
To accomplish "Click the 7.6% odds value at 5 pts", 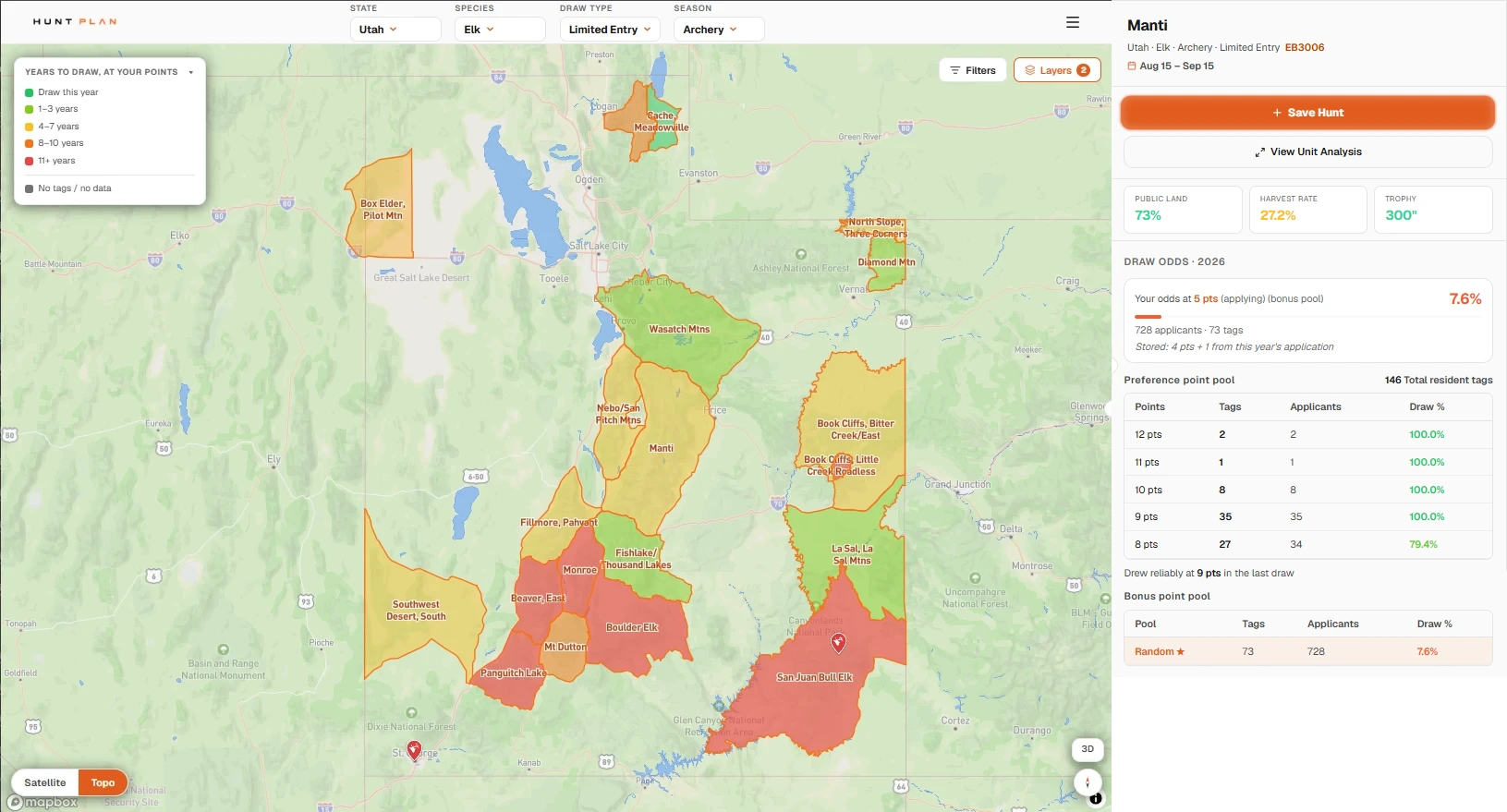I will pyautogui.click(x=1464, y=299).
